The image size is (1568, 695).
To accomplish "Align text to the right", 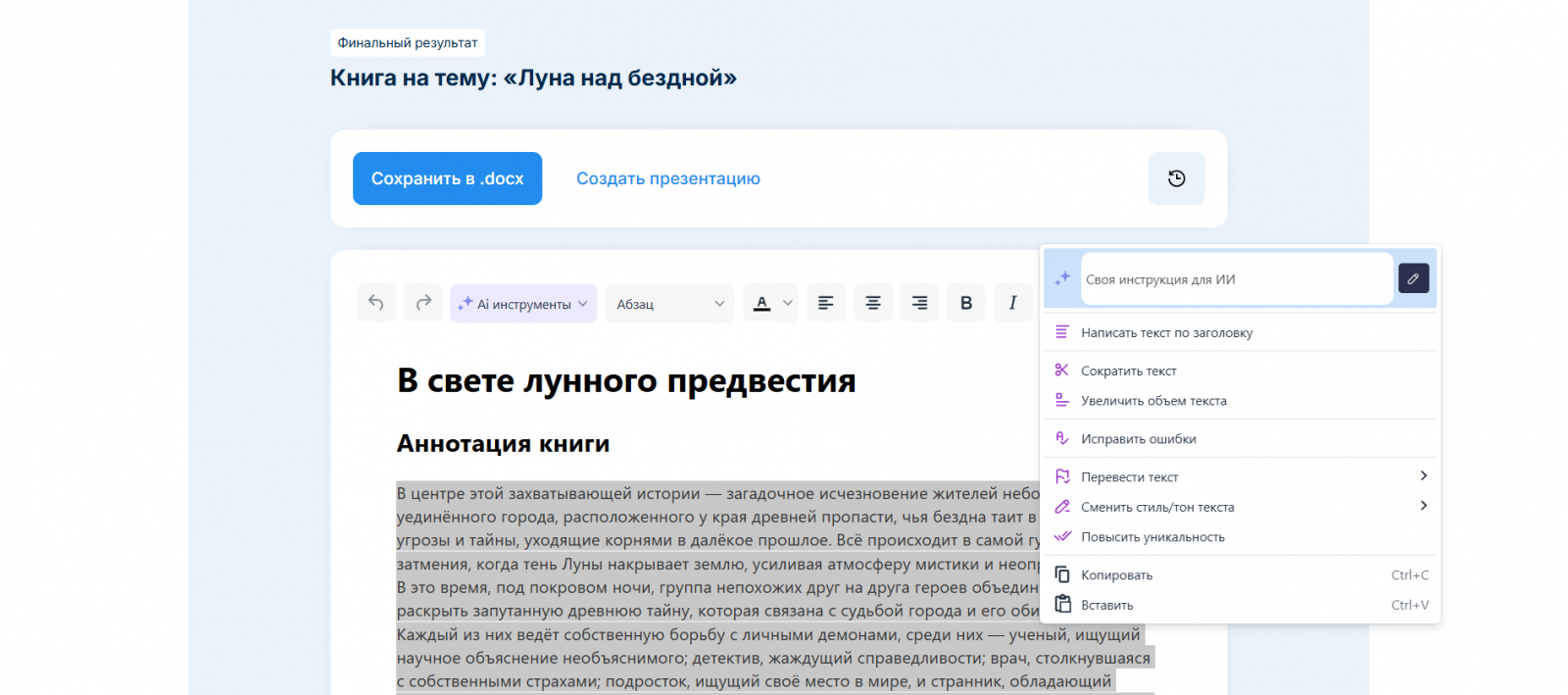I will click(919, 303).
